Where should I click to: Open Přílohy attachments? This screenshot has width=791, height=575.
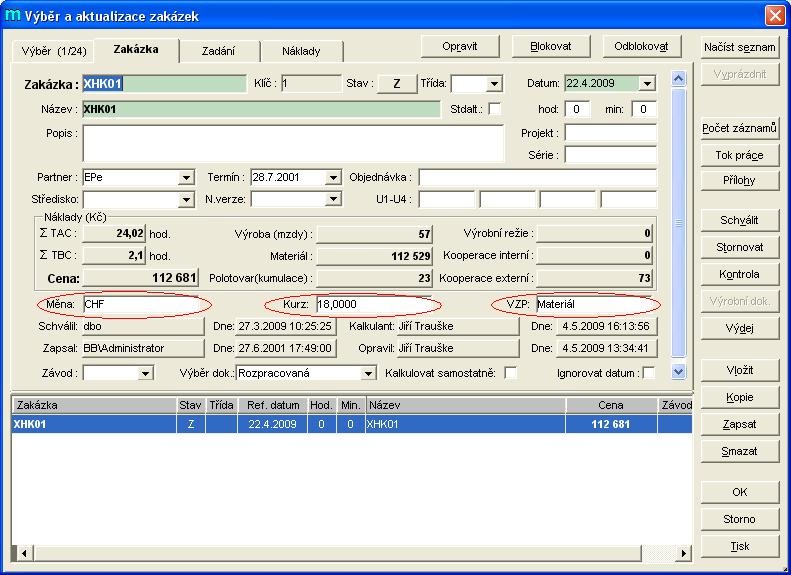[740, 181]
